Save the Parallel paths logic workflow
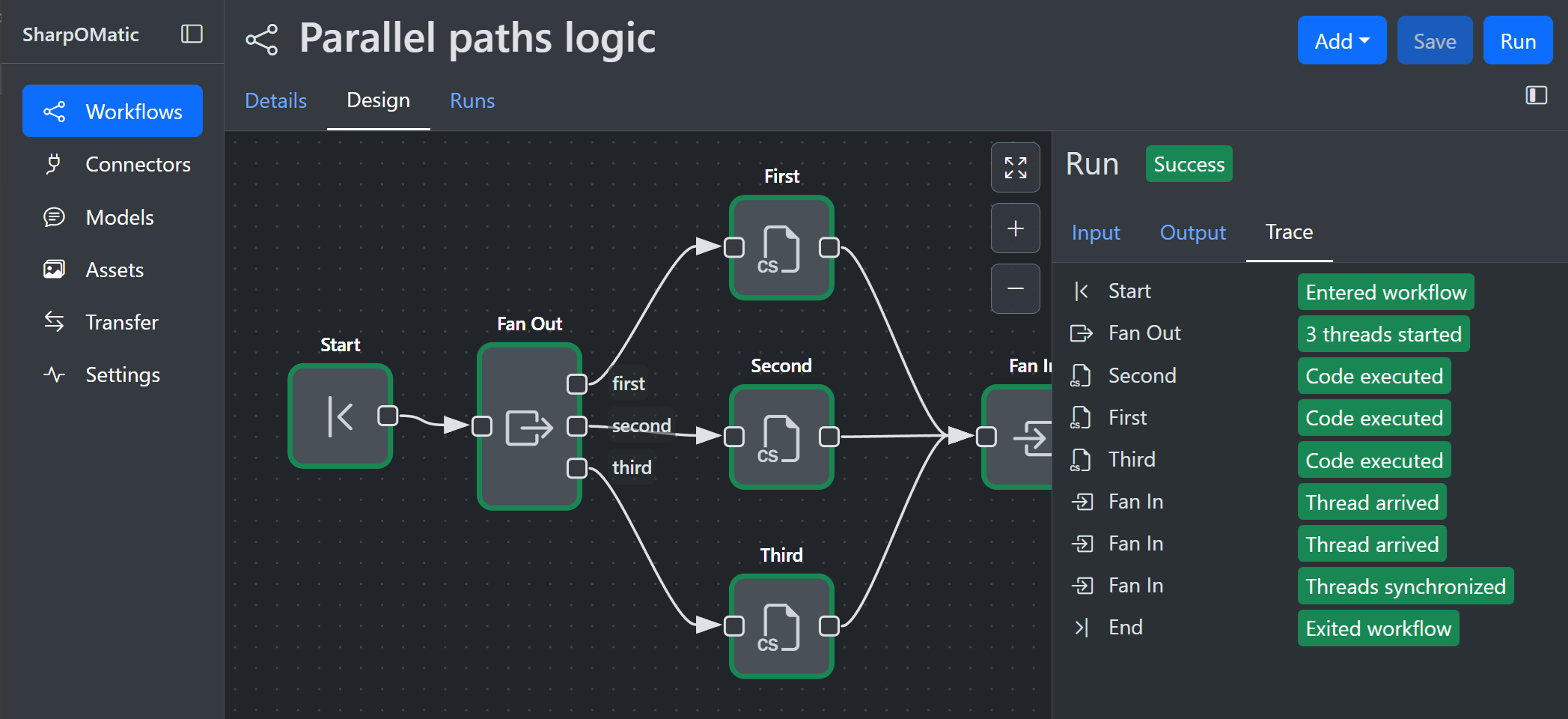 click(1434, 40)
